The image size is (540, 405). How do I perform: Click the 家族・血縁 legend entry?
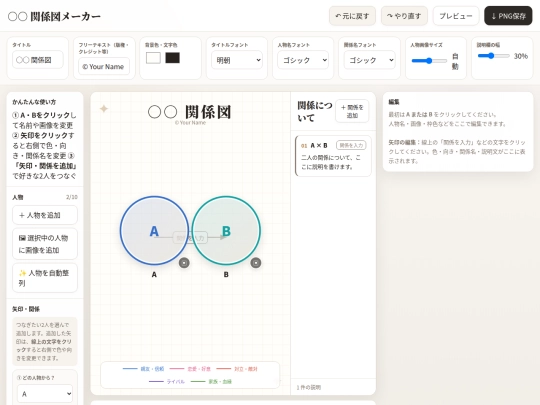click(x=211, y=382)
